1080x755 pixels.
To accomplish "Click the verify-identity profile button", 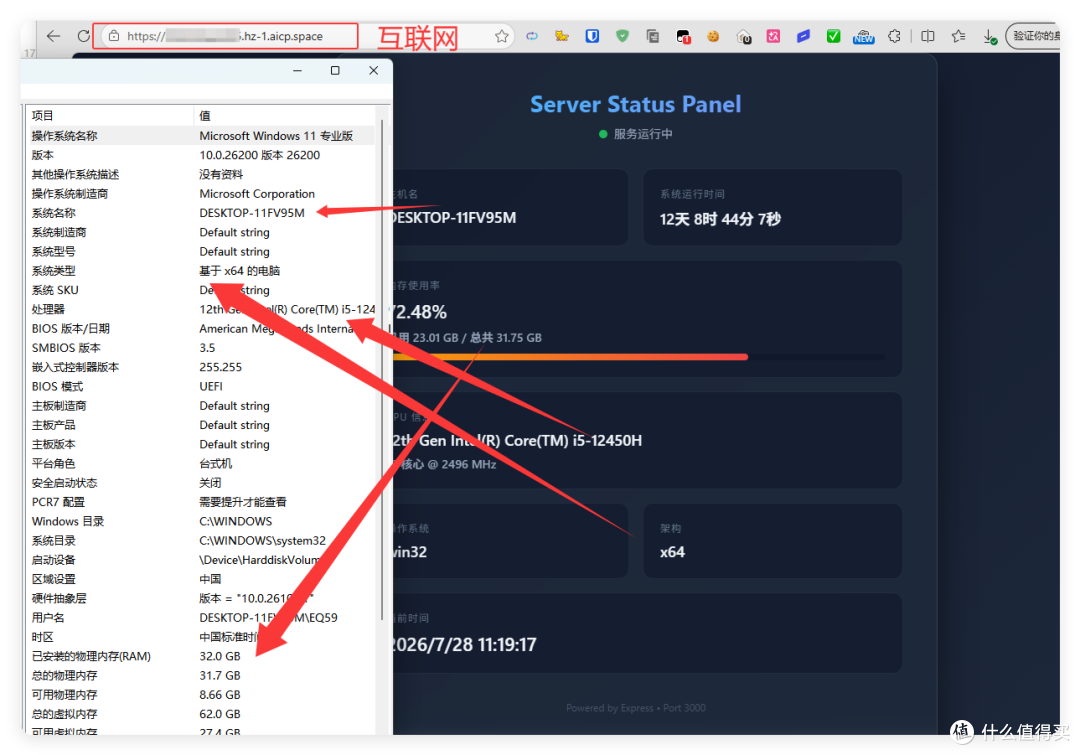I will 1033,36.
